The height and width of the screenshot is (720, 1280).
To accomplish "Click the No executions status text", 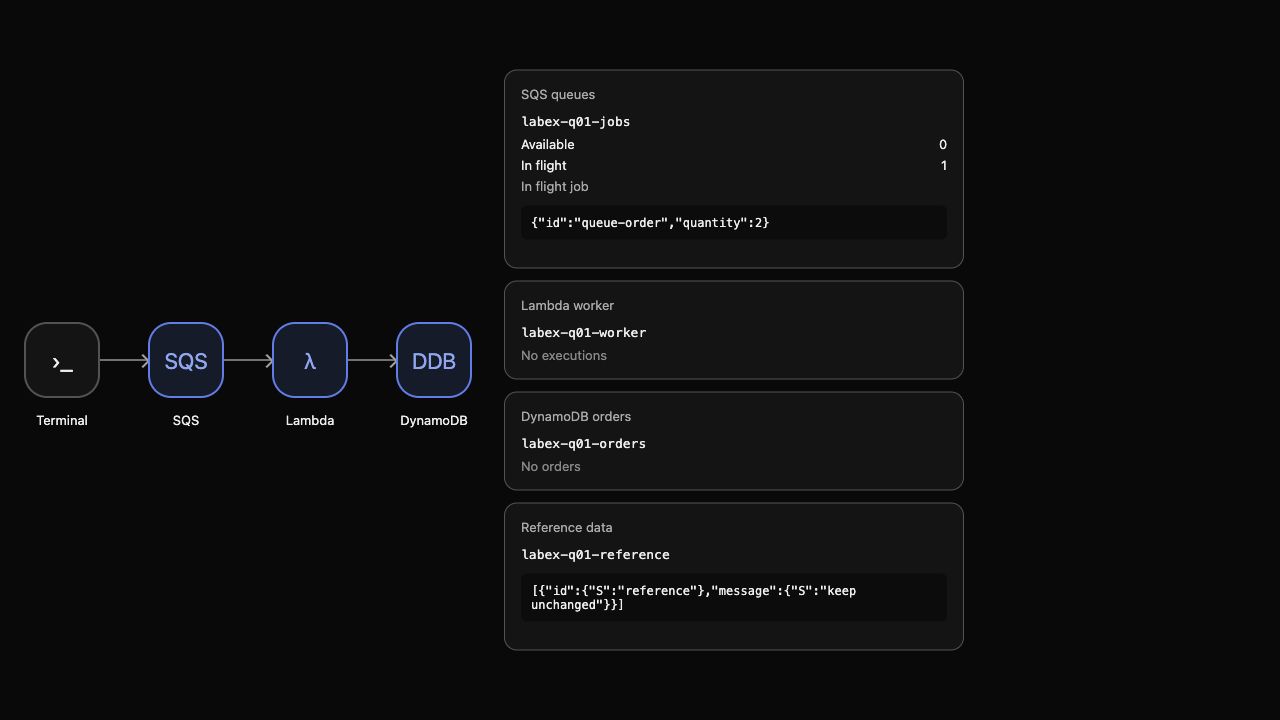I will pyautogui.click(x=564, y=356).
